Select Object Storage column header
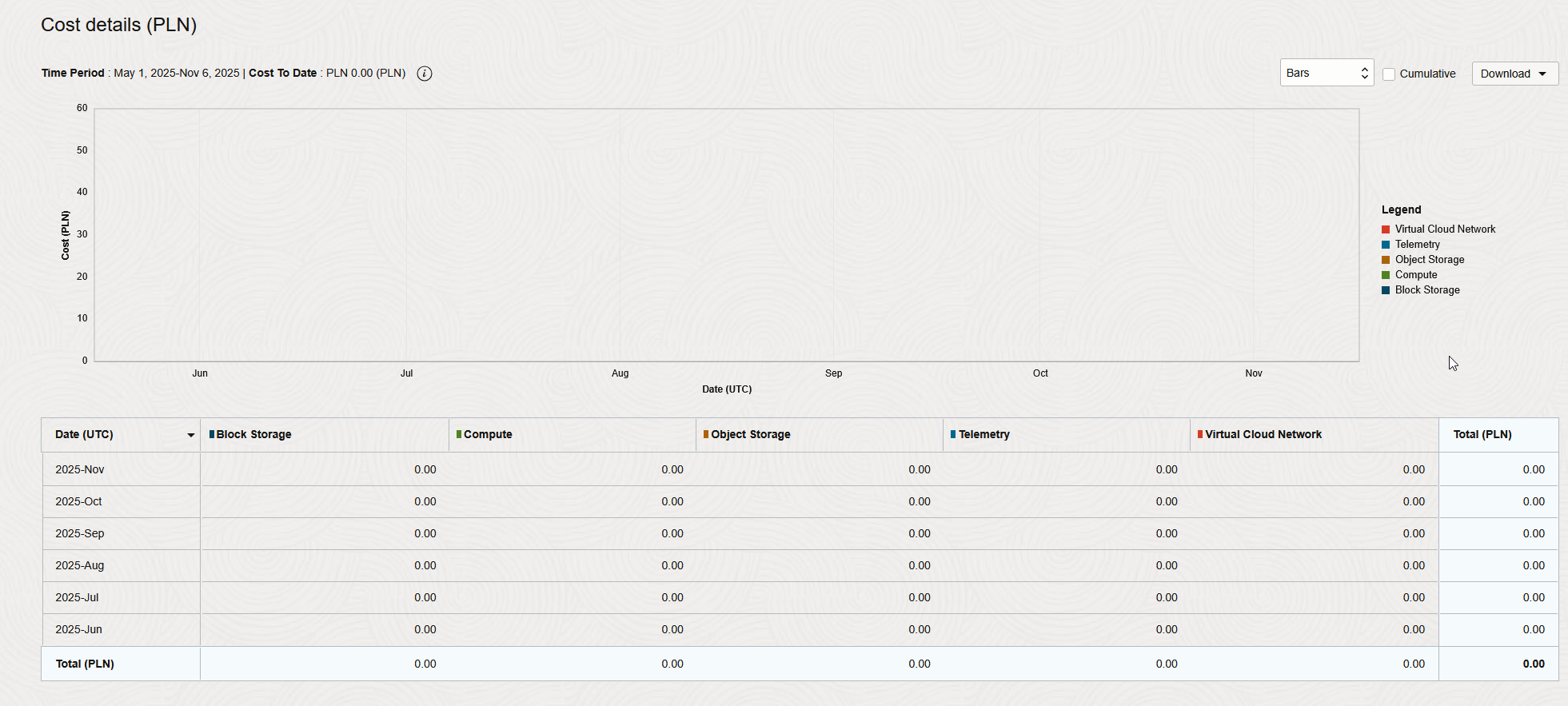This screenshot has height=706, width=1568. click(x=750, y=435)
